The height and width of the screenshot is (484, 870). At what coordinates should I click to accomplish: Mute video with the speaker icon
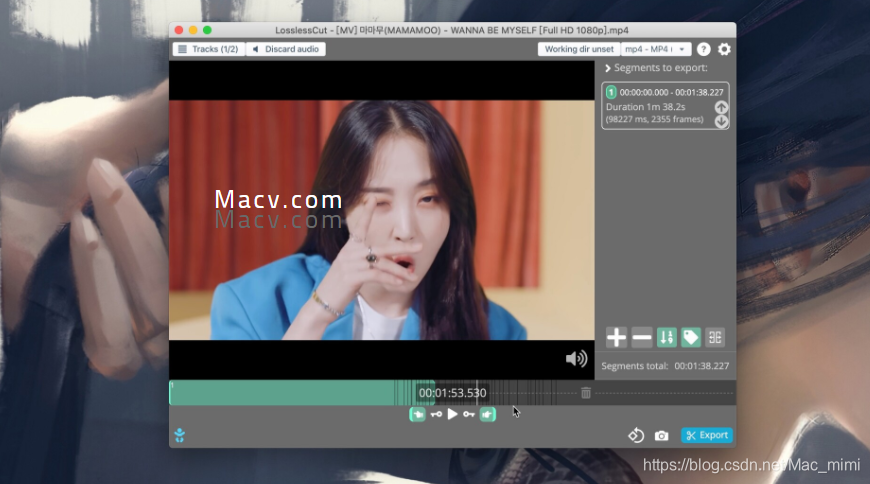576,359
